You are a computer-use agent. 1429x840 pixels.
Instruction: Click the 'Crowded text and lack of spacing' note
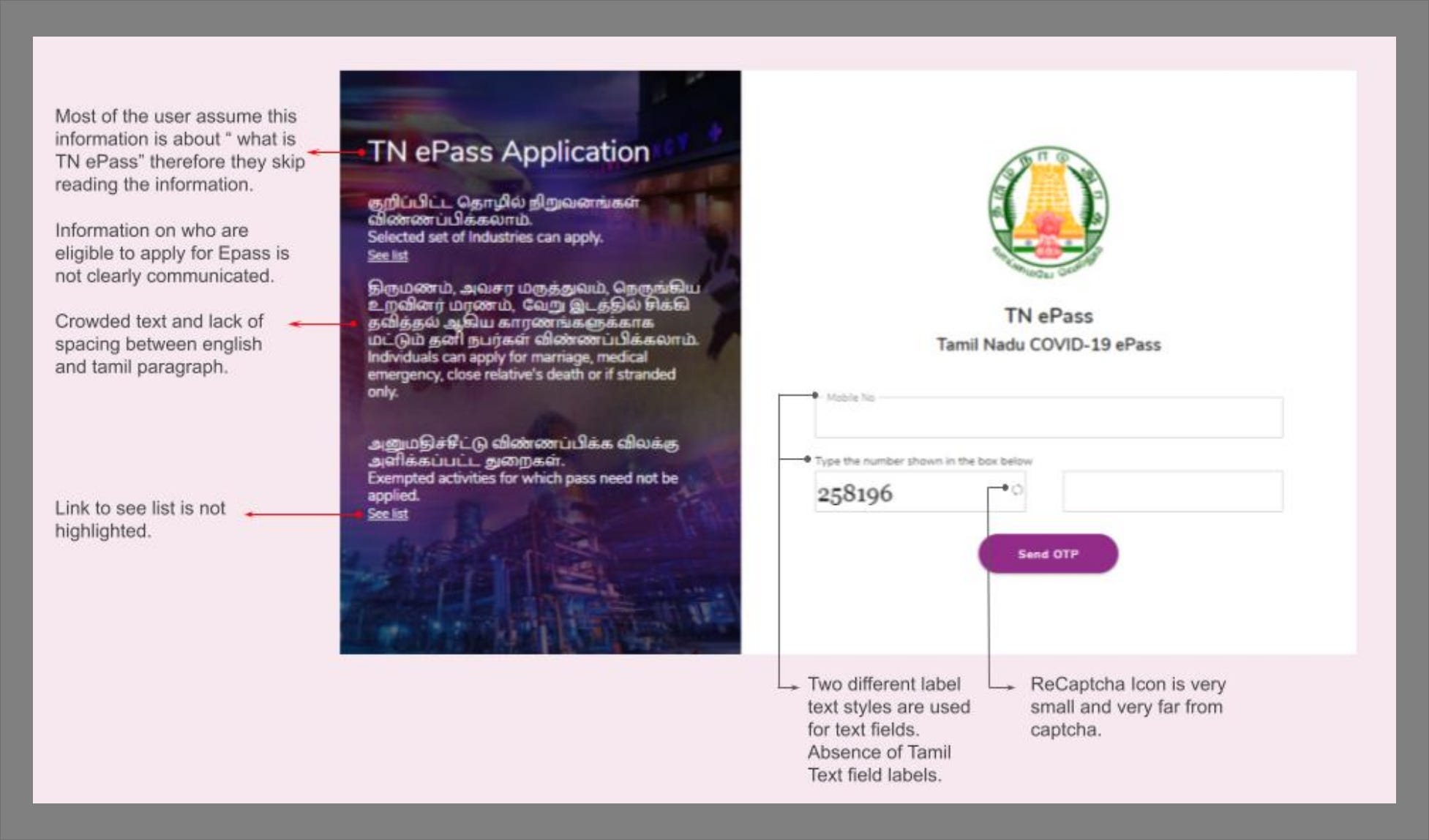tap(159, 344)
